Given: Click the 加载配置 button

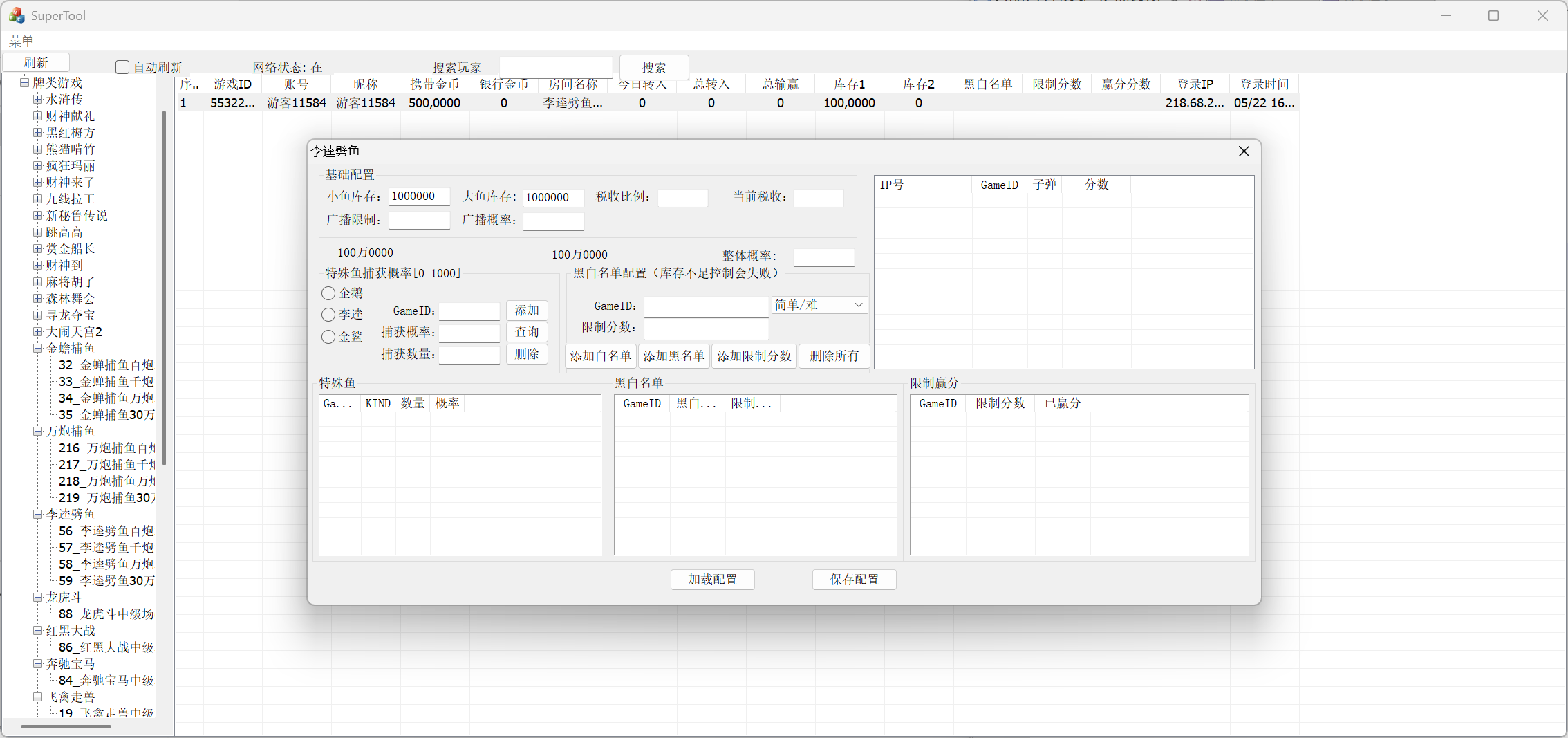Looking at the screenshot, I should tap(712, 580).
